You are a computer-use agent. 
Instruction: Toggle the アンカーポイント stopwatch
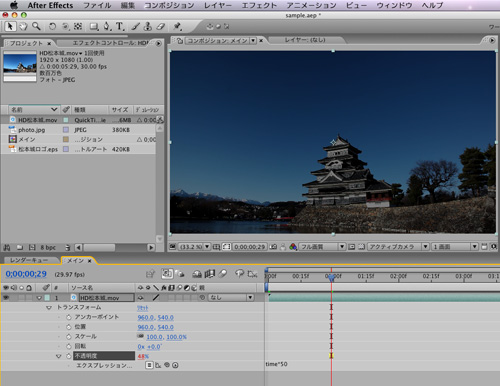point(69,317)
